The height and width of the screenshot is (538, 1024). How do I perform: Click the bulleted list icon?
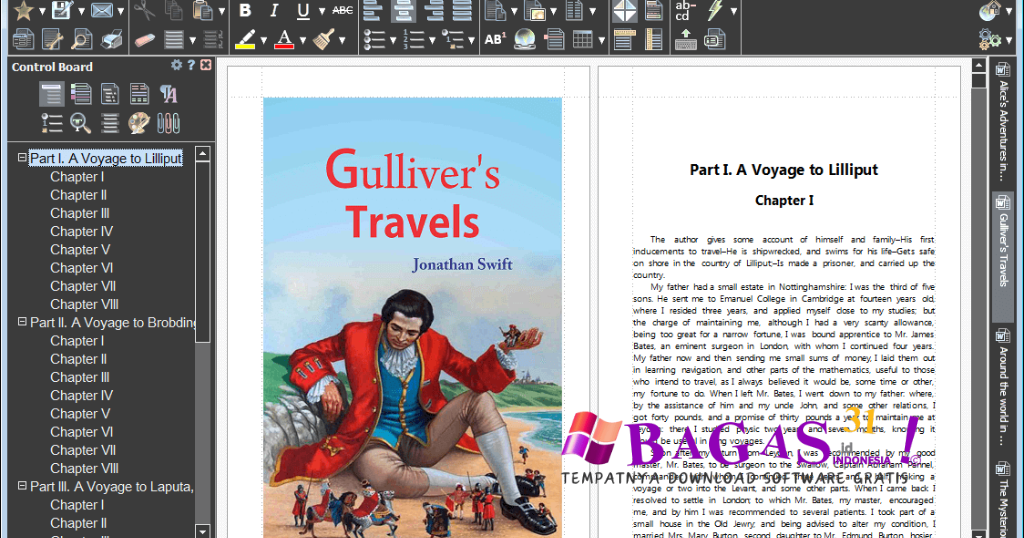coord(374,40)
